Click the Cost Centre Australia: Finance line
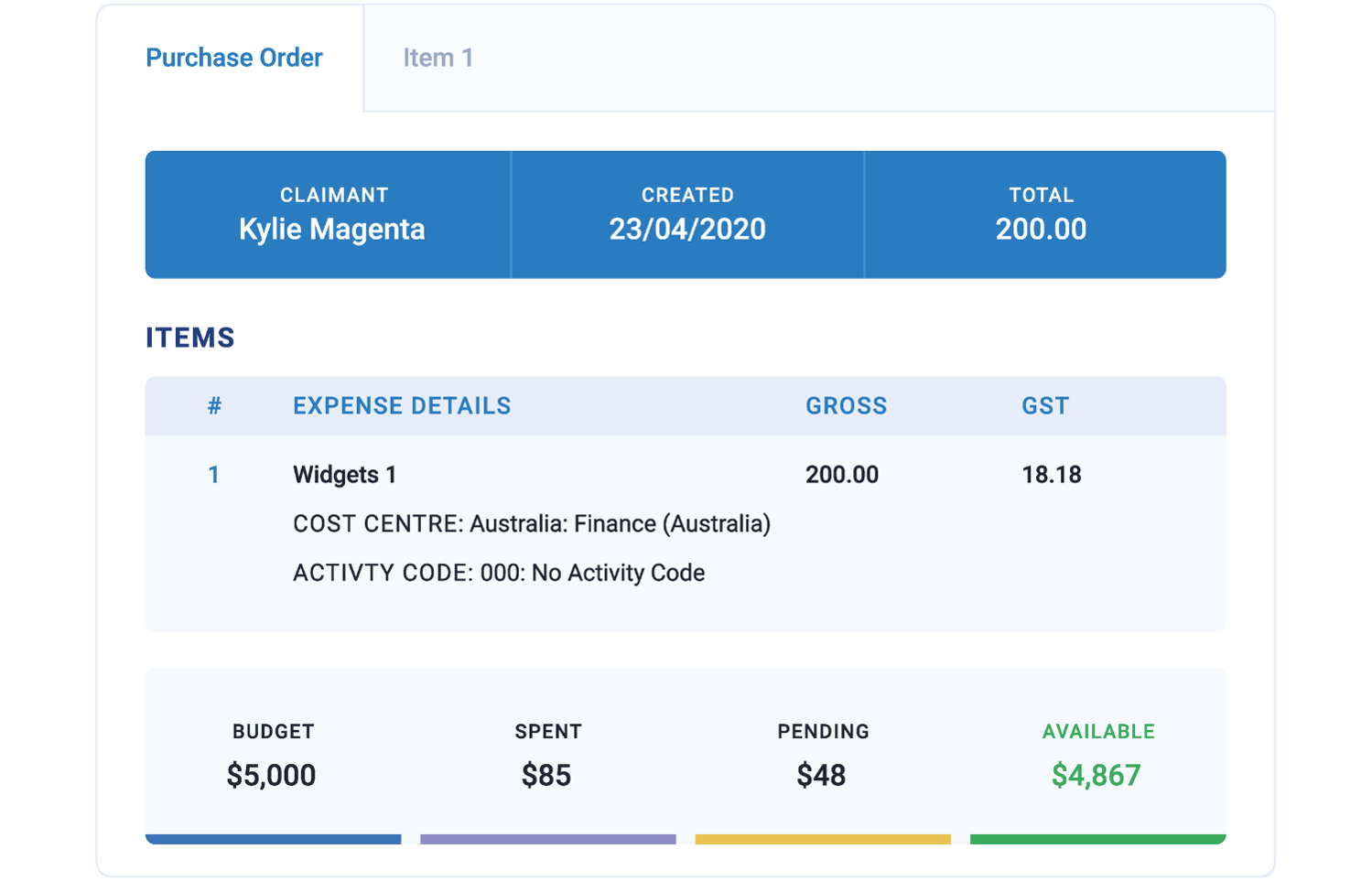The image size is (1372, 881). point(532,524)
